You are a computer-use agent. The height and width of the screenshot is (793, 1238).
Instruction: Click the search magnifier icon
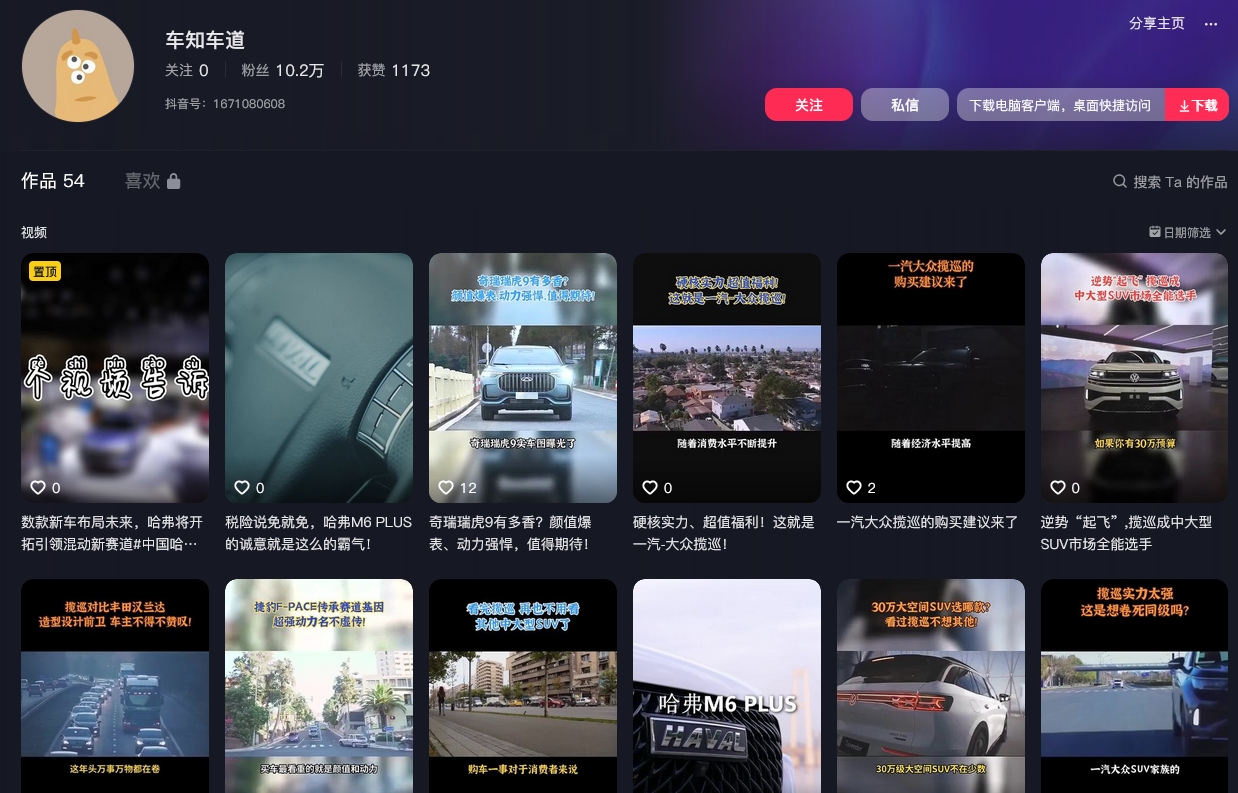click(x=1120, y=182)
